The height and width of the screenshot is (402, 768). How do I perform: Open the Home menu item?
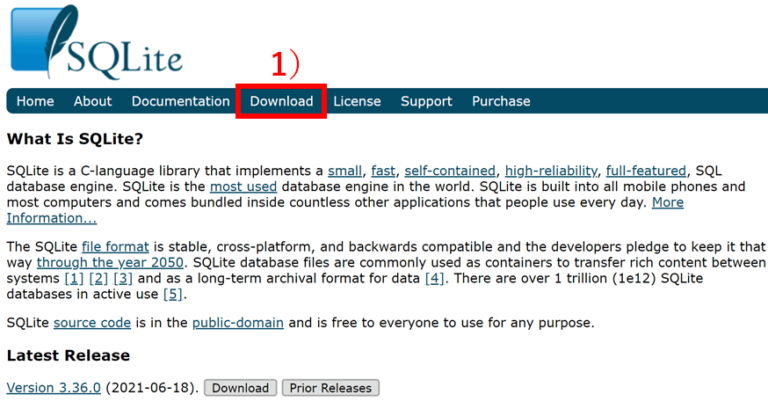(x=35, y=101)
